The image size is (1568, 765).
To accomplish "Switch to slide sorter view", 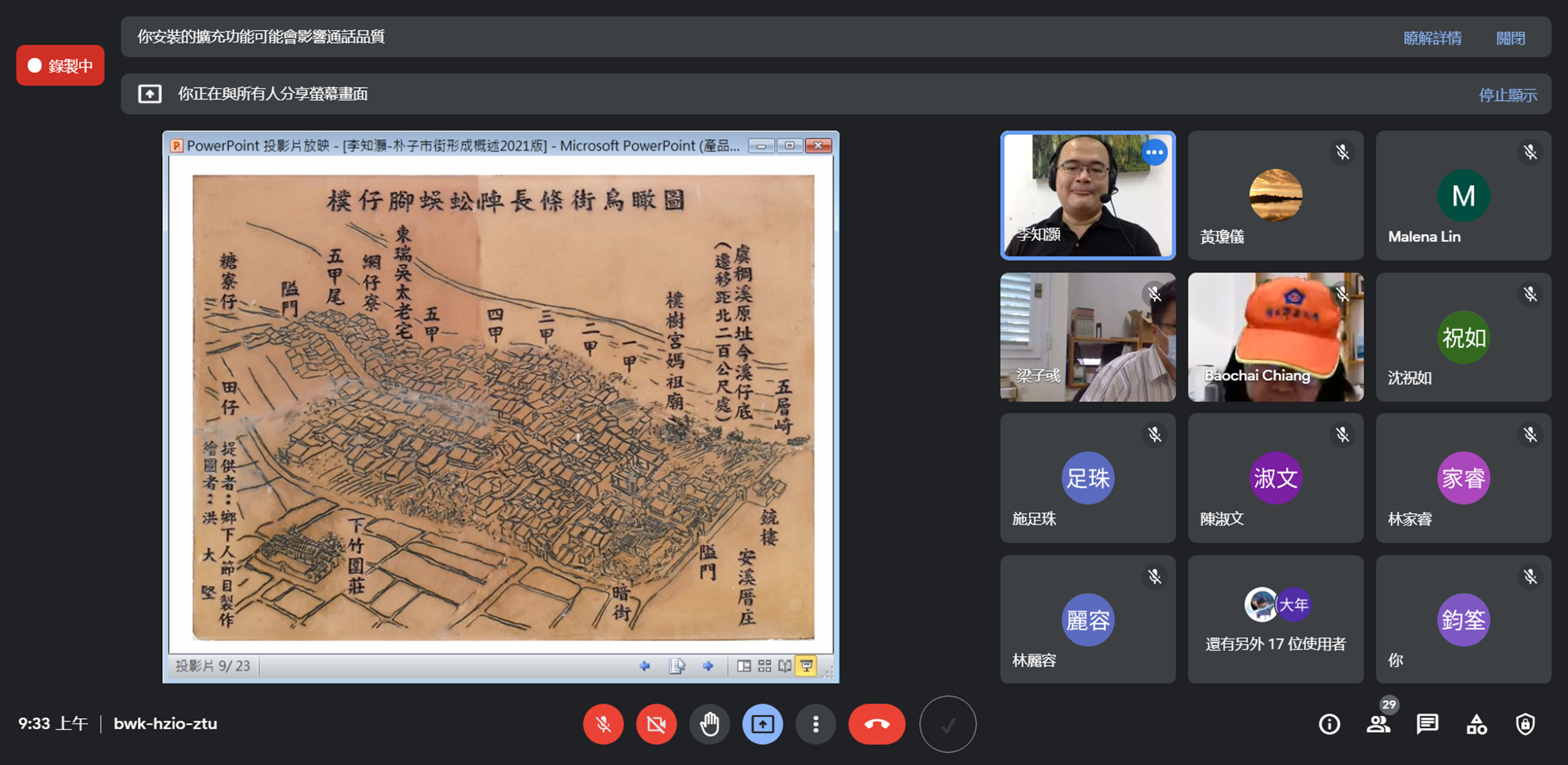I will (x=764, y=666).
